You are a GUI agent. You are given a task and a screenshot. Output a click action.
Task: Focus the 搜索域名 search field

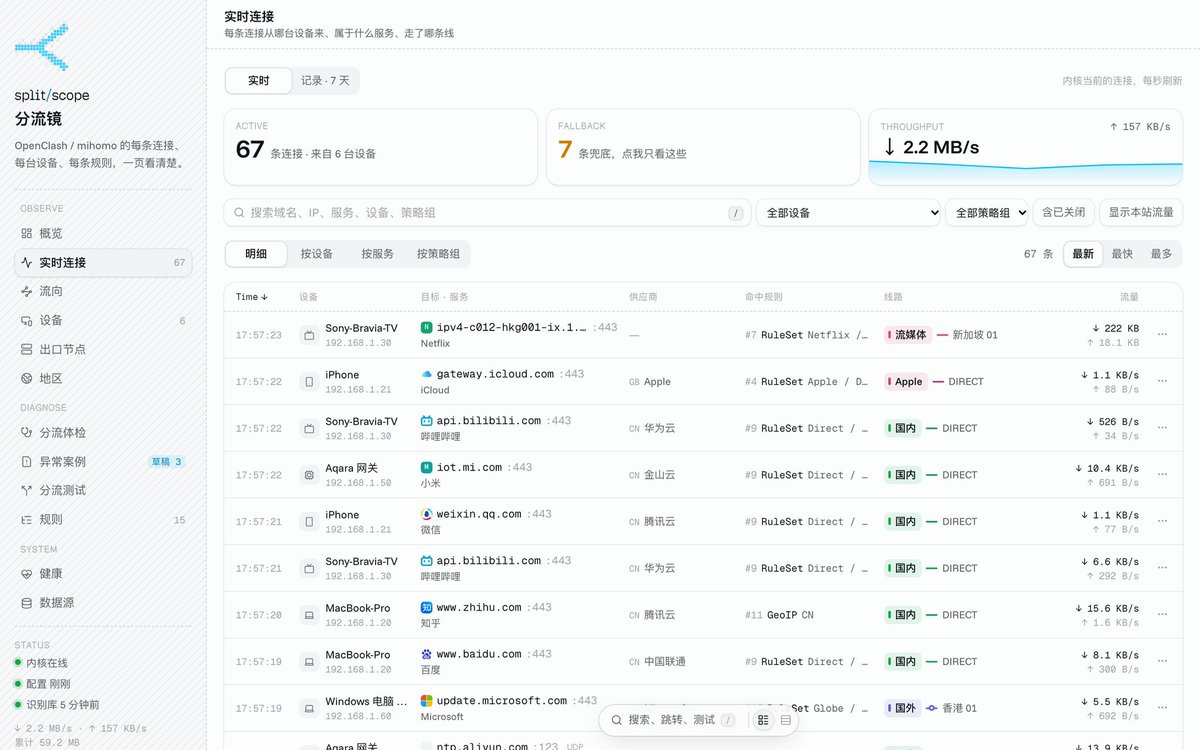tap(487, 213)
